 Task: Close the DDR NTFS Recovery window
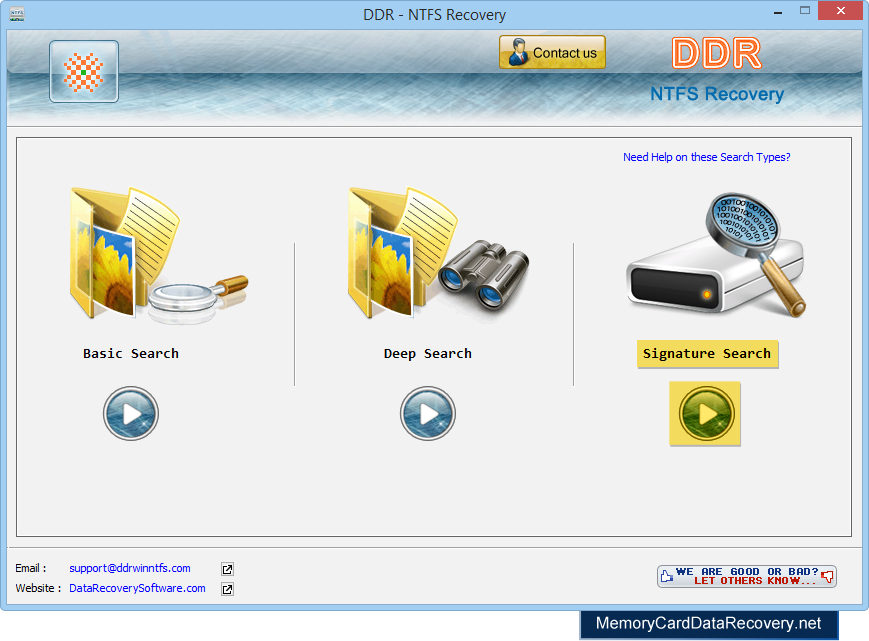(x=841, y=11)
